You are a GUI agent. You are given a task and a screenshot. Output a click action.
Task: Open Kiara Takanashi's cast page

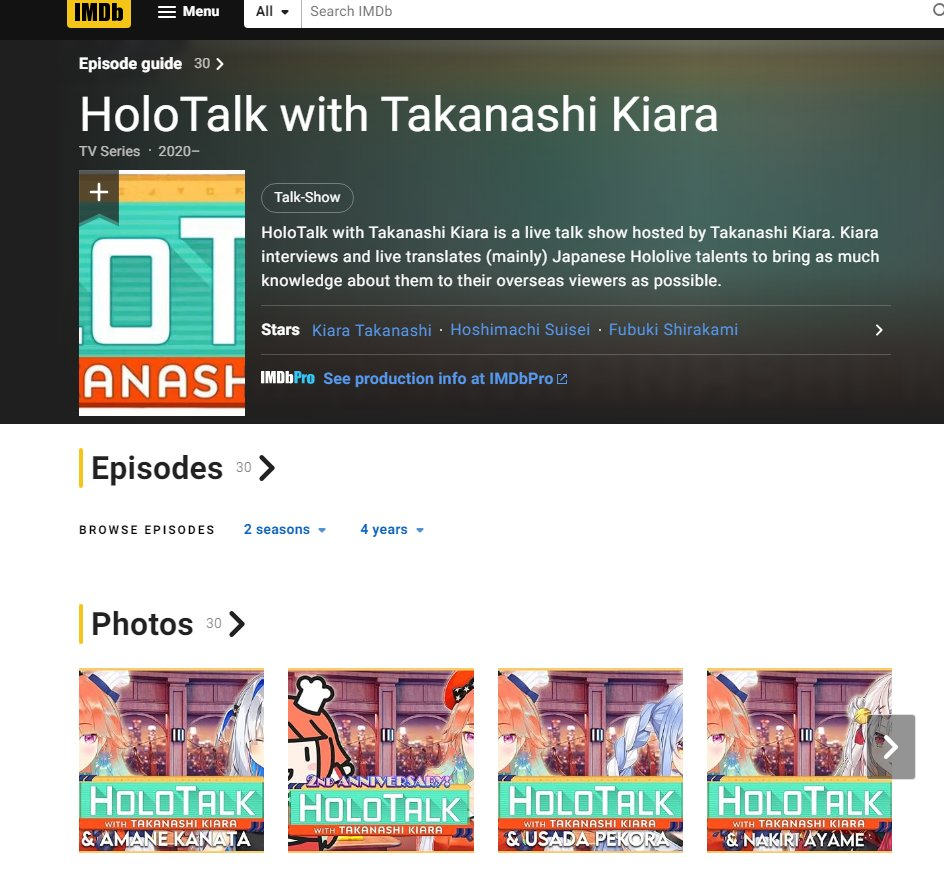(x=371, y=330)
